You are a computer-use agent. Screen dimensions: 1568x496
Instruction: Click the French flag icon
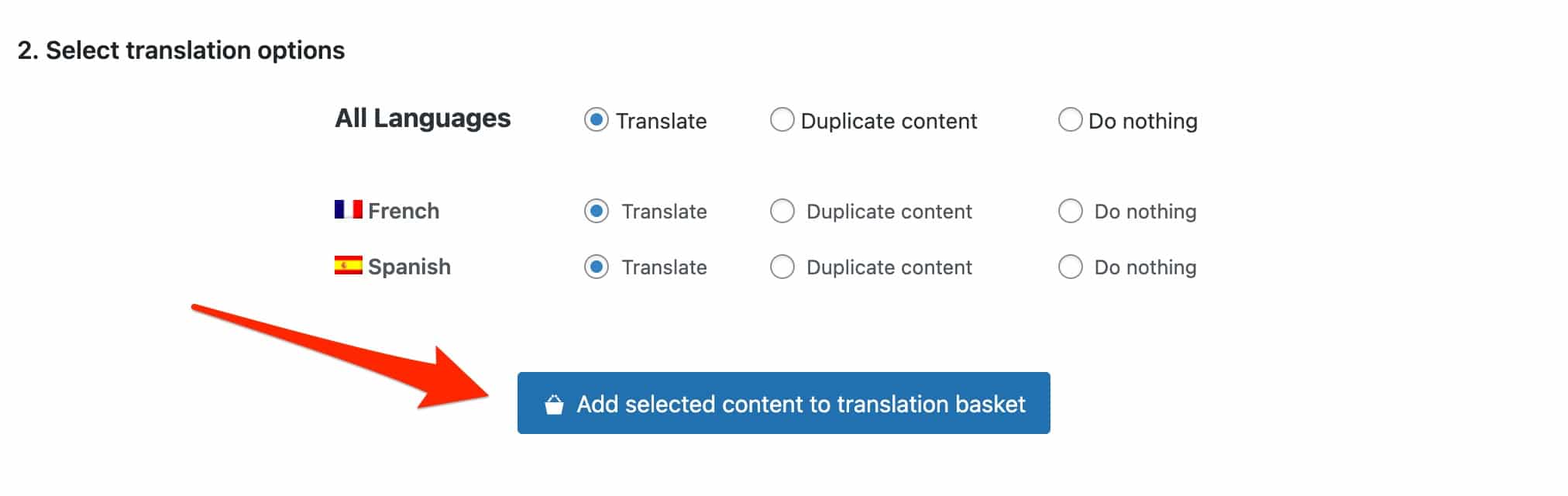(349, 209)
